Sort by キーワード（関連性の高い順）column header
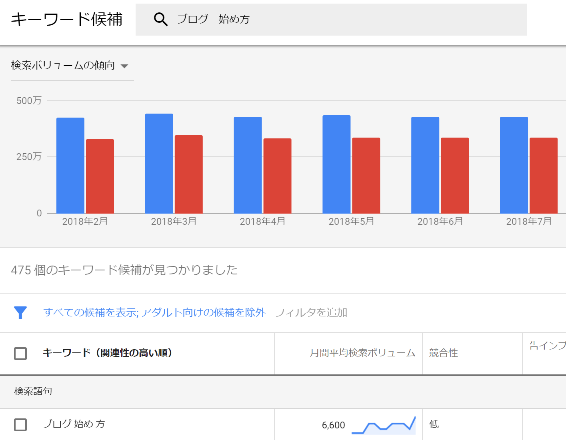 (107, 353)
